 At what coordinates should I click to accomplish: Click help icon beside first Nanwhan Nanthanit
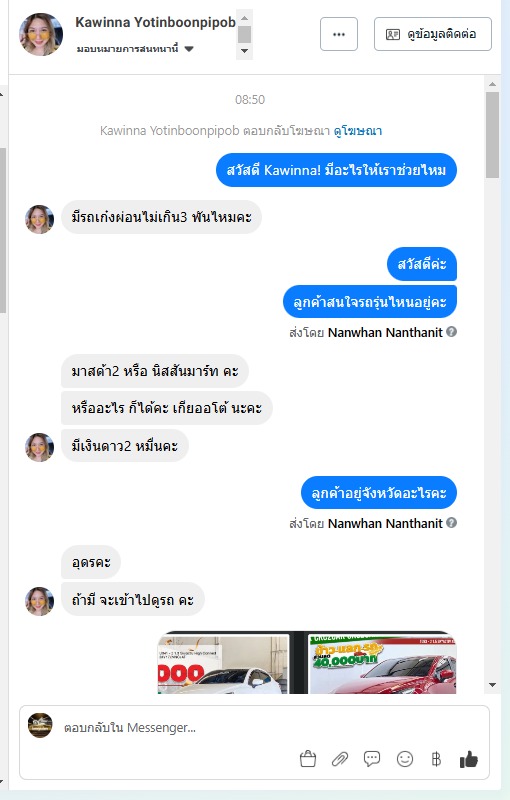pyautogui.click(x=451, y=332)
